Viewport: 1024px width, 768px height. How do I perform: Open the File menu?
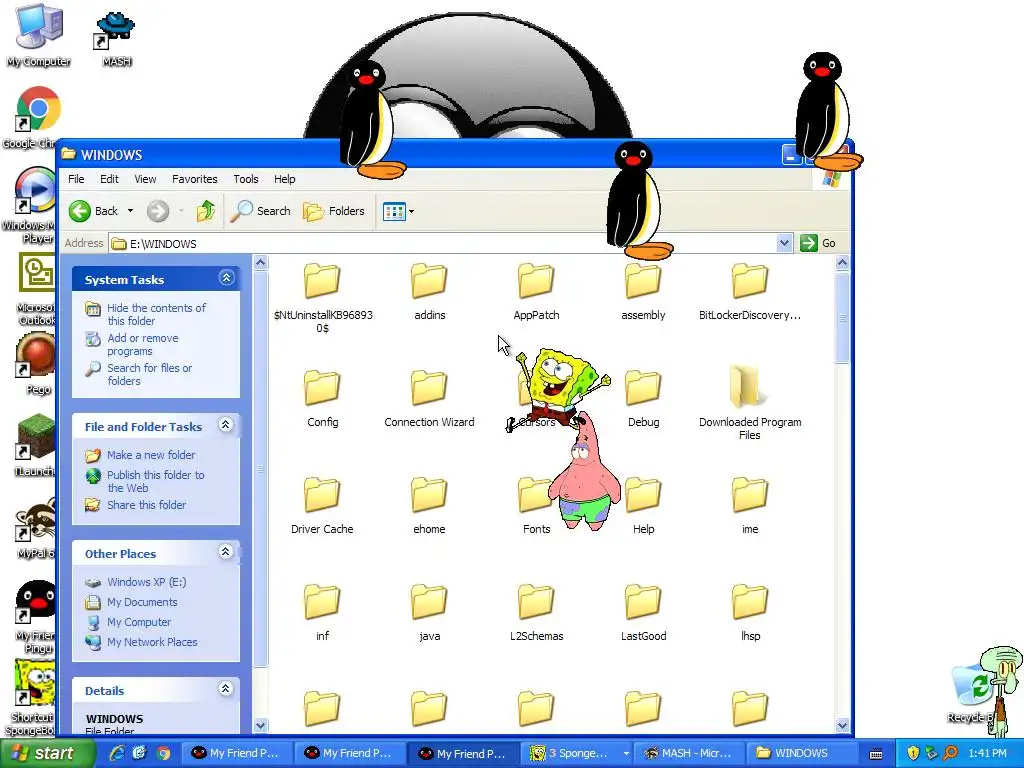(x=76, y=179)
